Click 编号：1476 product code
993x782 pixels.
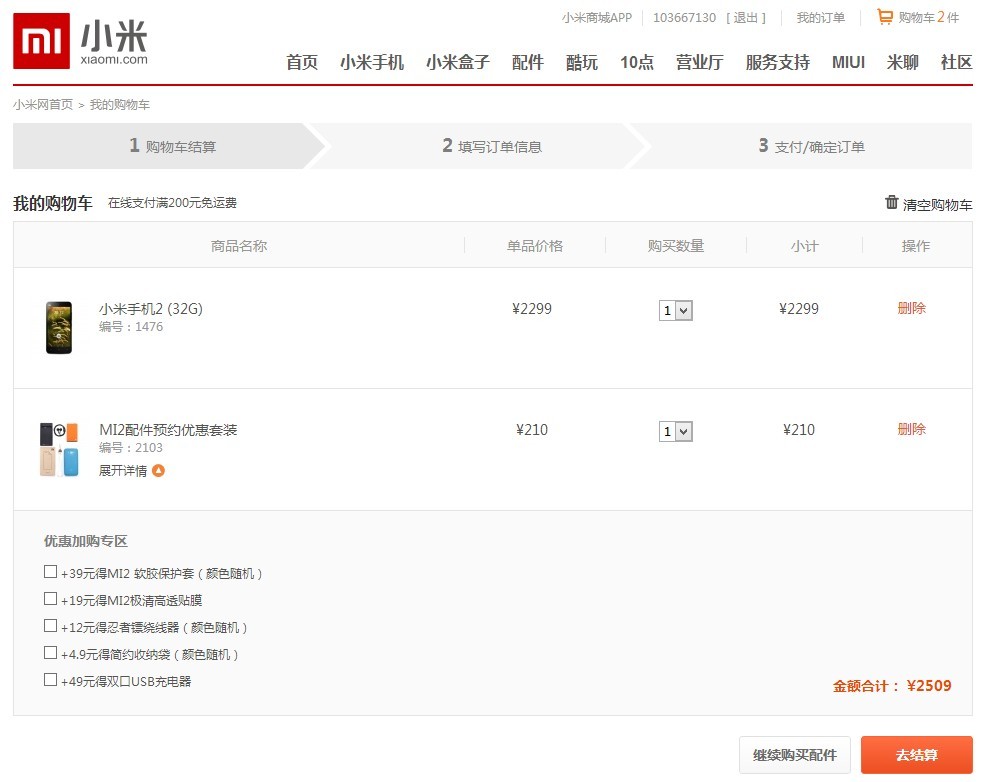[x=131, y=327]
